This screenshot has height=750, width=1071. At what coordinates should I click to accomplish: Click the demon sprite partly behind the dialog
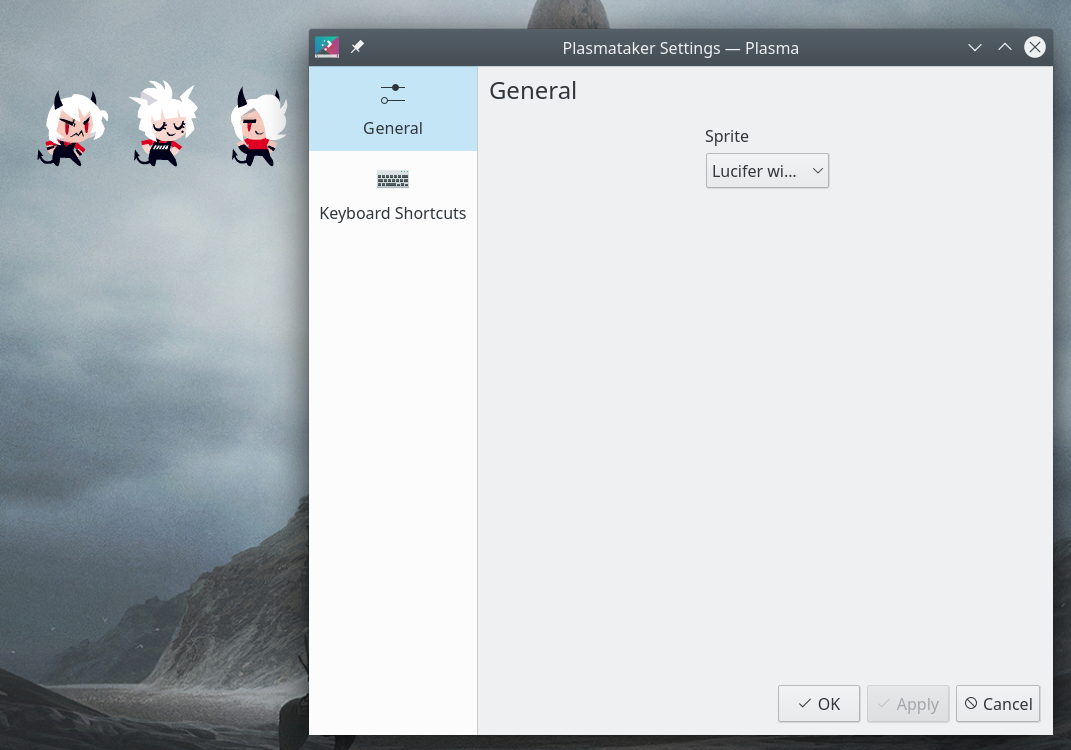coord(259,126)
